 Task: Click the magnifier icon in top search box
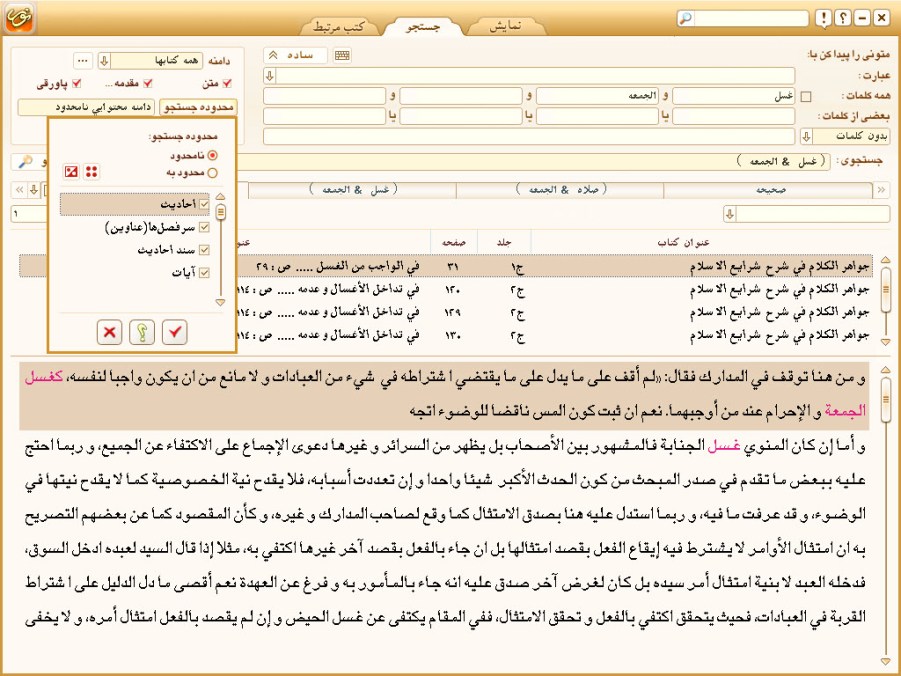coord(686,18)
